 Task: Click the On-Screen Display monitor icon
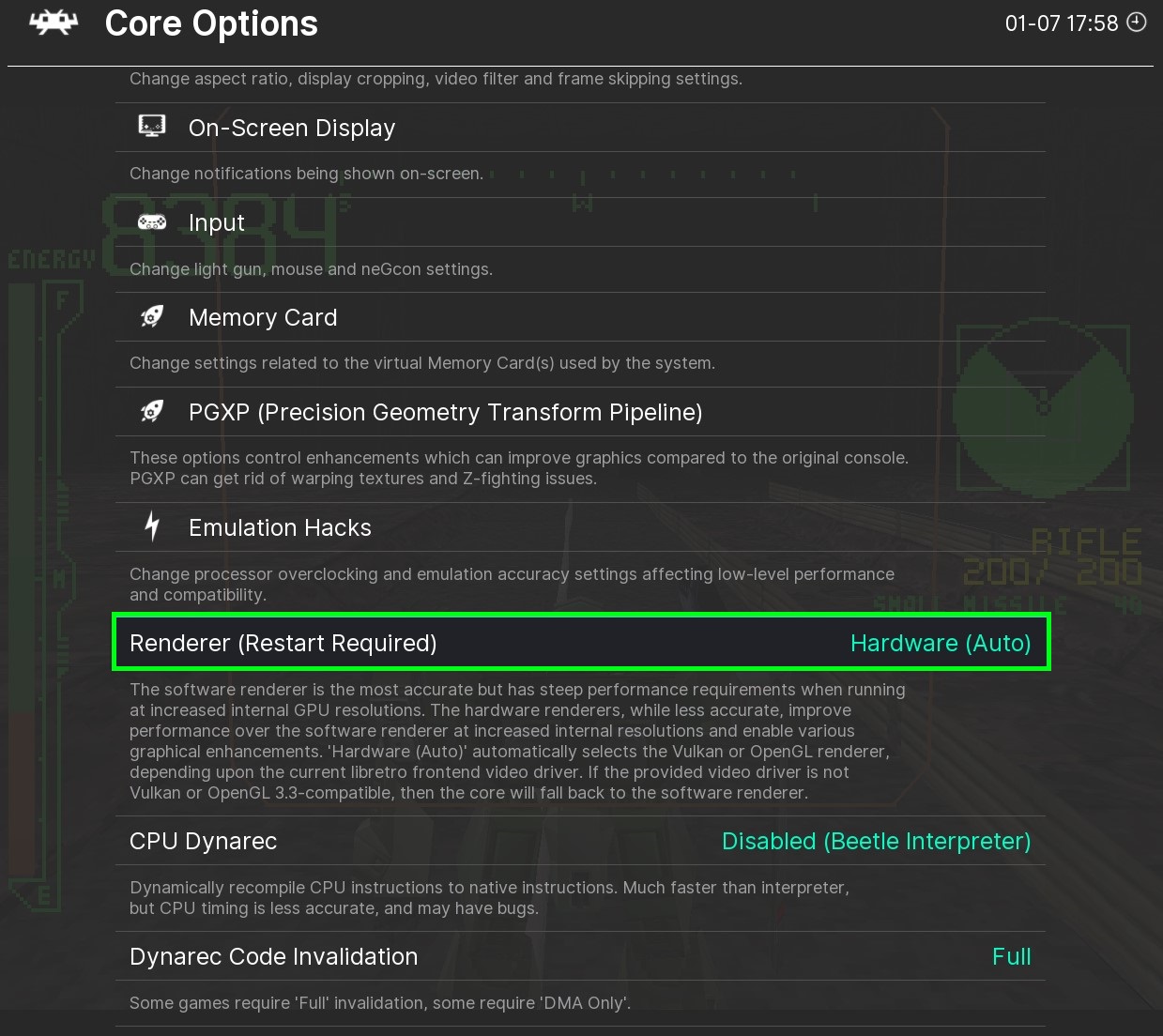(152, 126)
